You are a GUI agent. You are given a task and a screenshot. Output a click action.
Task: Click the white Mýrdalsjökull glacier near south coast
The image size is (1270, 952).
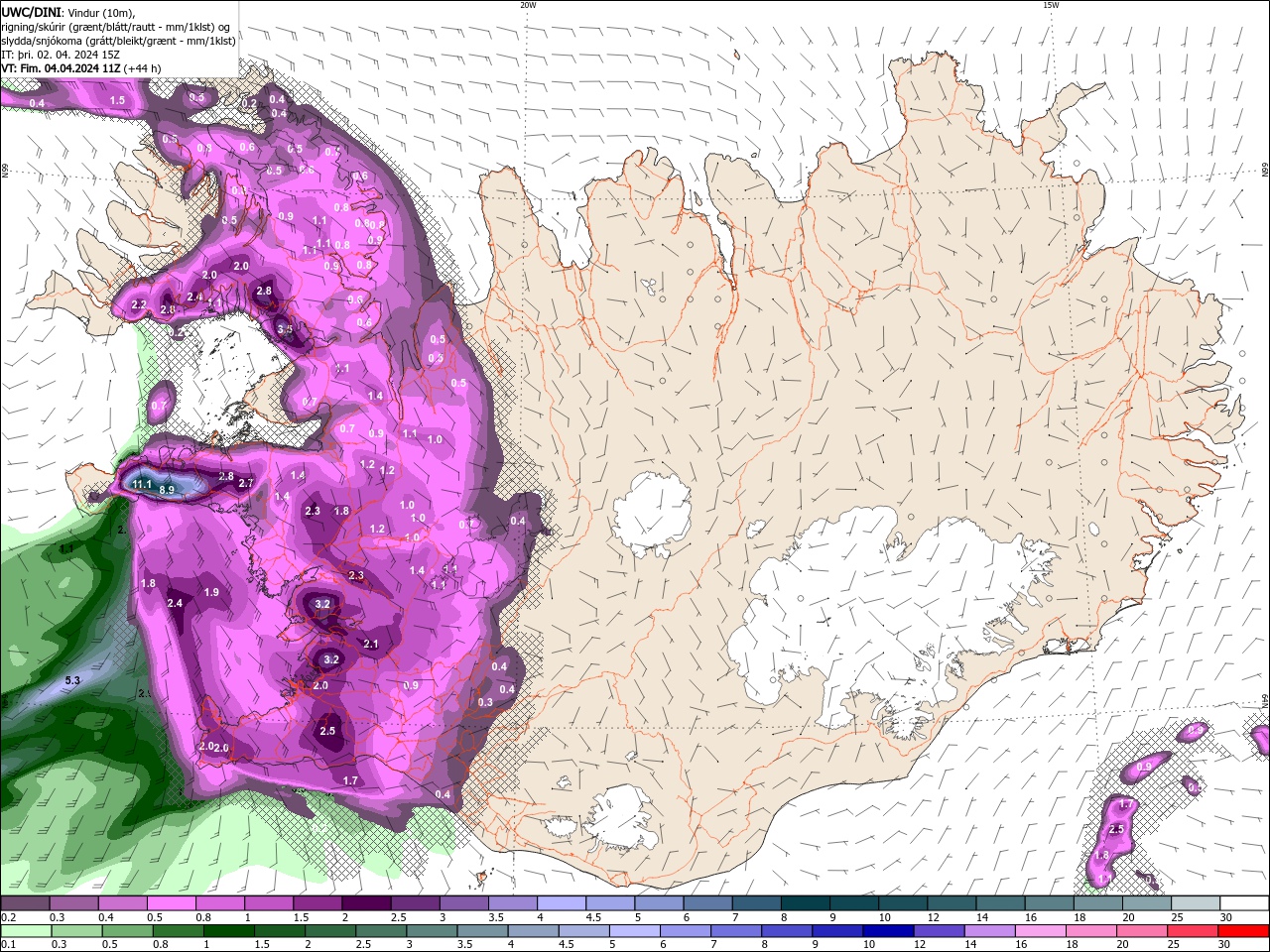(x=623, y=818)
